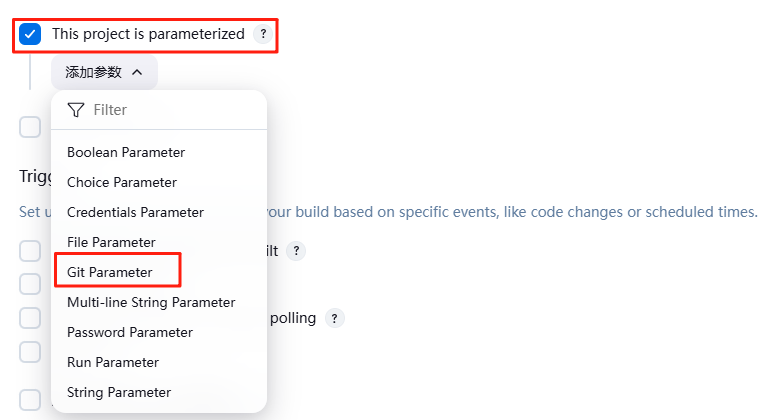Click the help icon right of File Parameter
The height and width of the screenshot is (420, 783).
pos(296,250)
